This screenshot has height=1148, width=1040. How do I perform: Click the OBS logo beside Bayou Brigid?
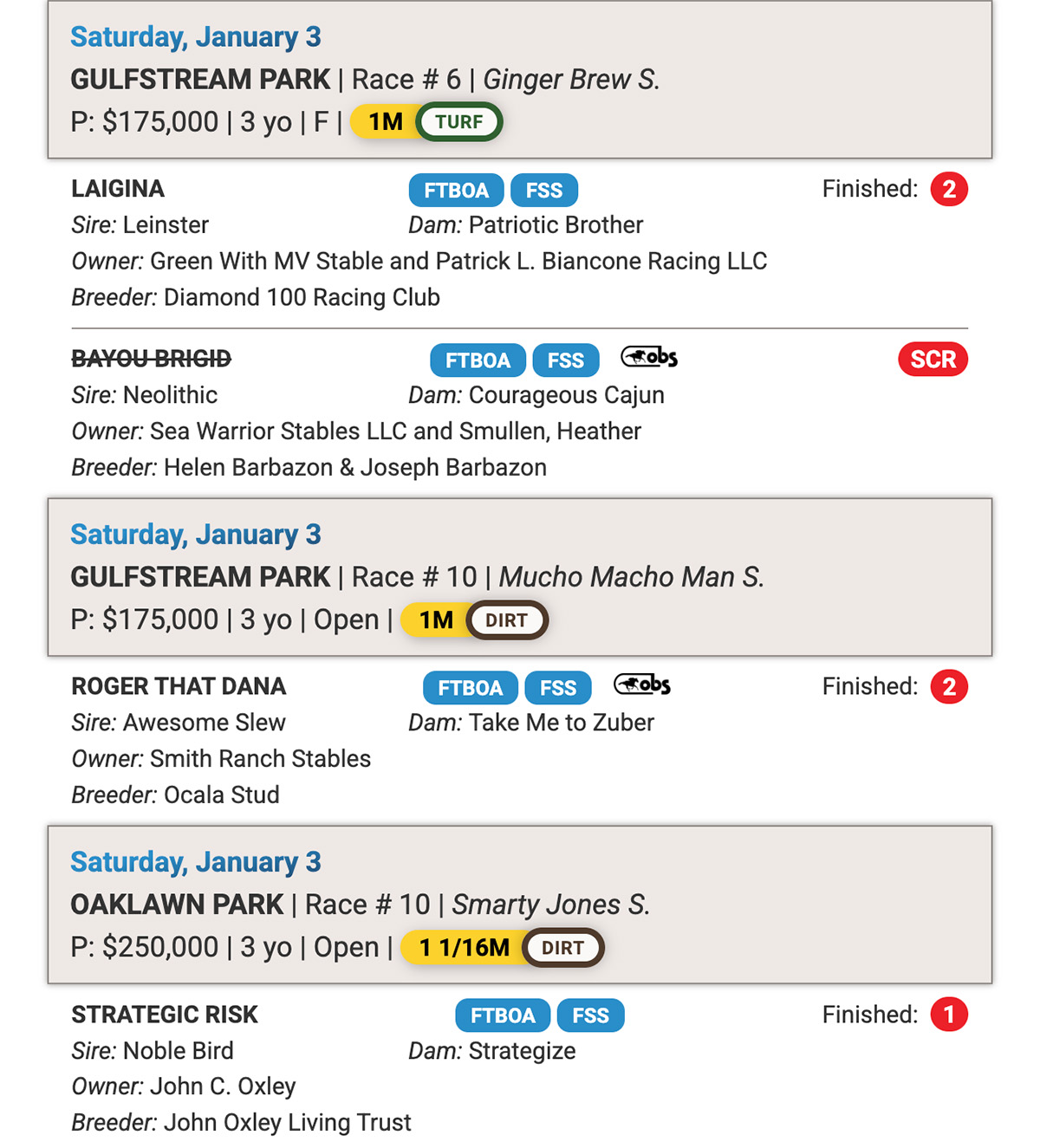pos(649,357)
